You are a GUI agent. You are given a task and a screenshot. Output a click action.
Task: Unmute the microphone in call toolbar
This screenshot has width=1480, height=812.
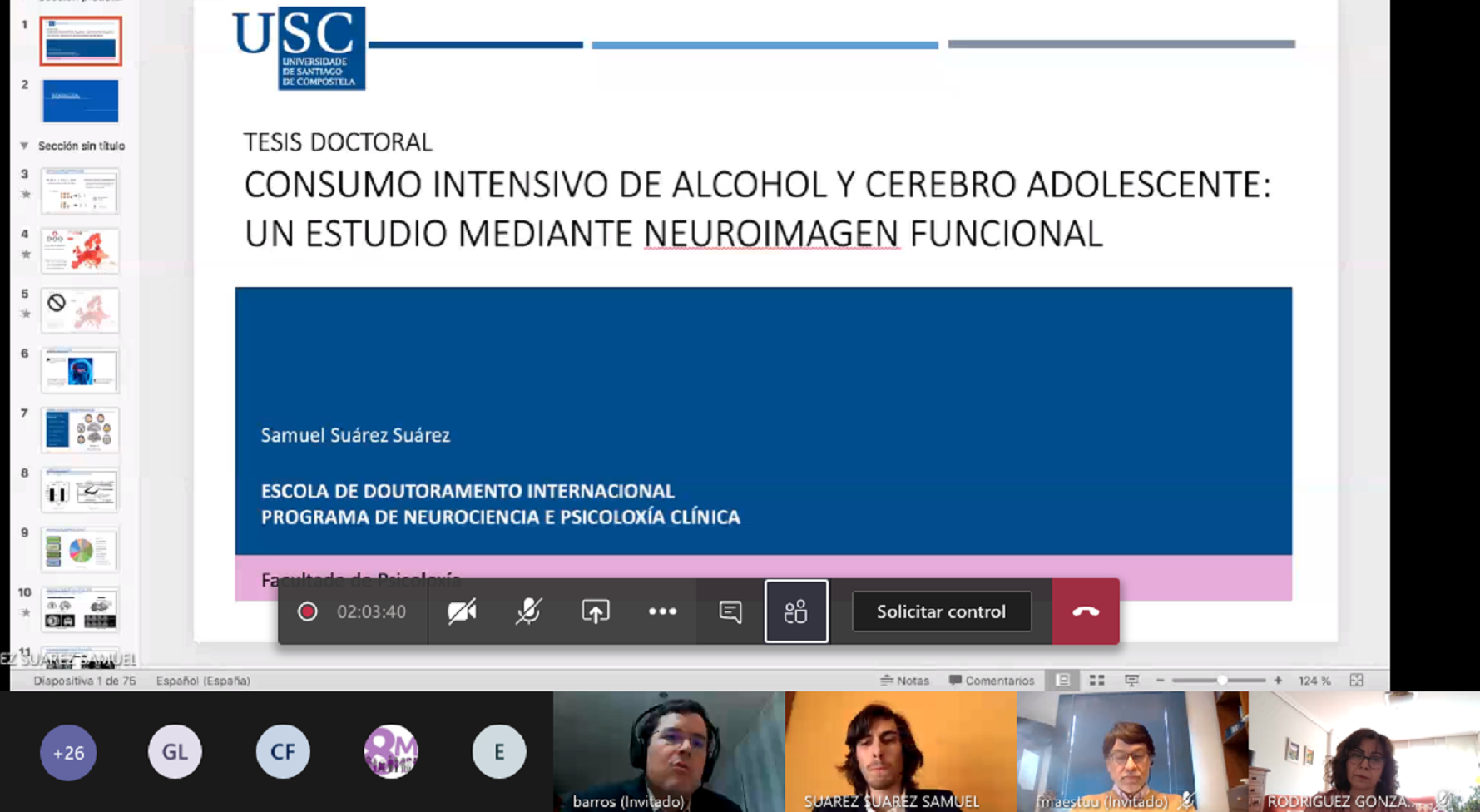(x=528, y=611)
